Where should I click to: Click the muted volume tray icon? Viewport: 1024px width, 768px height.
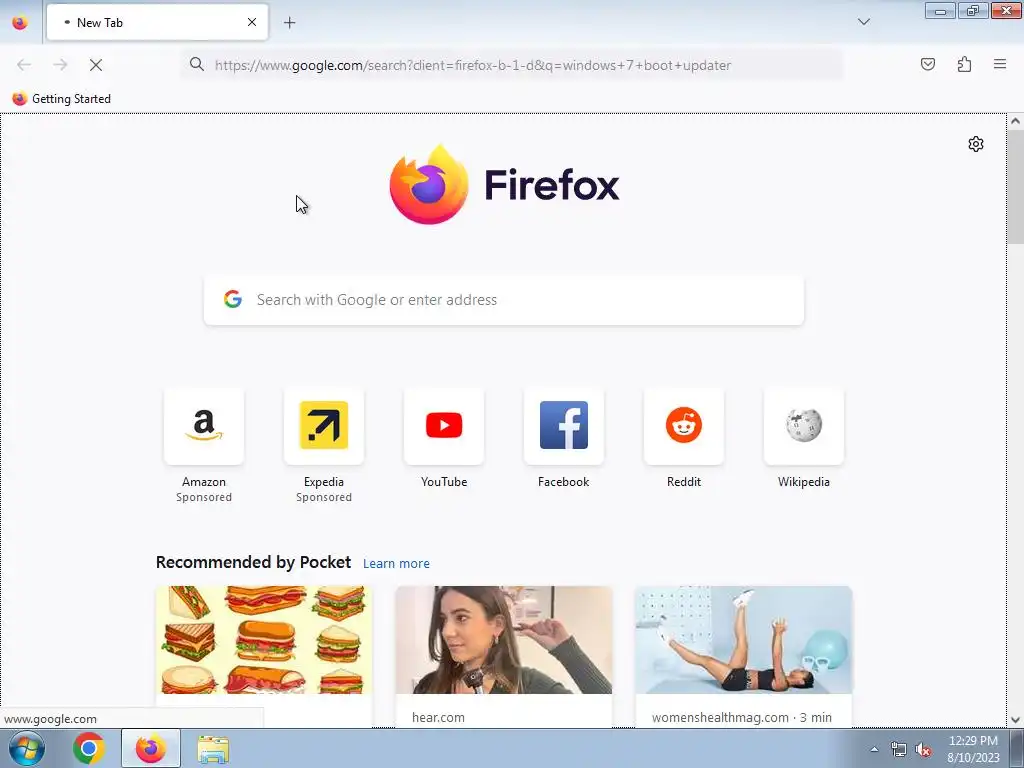coord(923,749)
